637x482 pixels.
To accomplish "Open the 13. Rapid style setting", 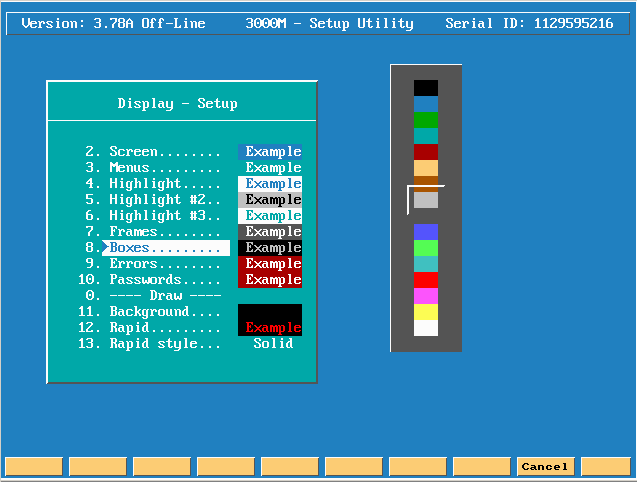I will tap(150, 344).
